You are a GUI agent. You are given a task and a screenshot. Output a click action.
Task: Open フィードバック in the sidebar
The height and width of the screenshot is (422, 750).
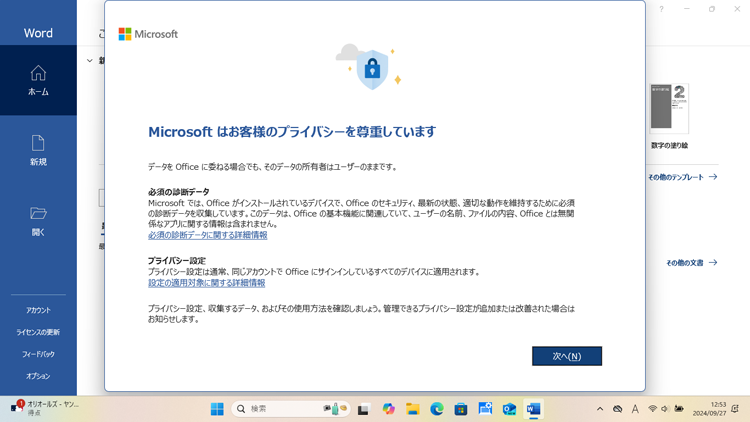coord(38,354)
